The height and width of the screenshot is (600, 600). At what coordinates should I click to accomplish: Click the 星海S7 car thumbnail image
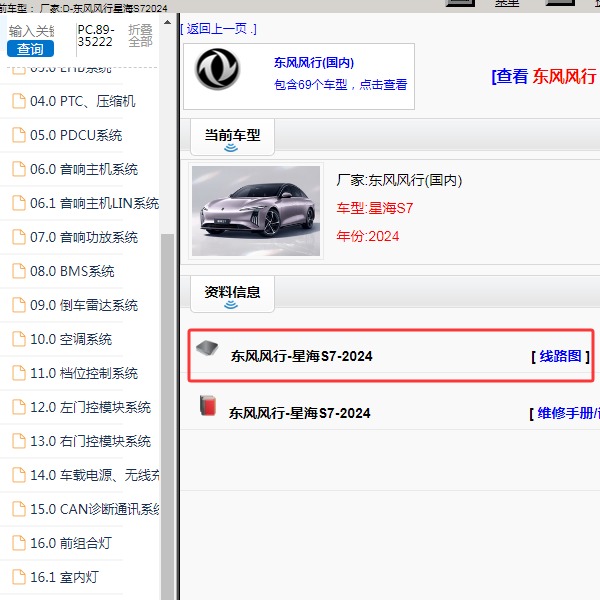click(256, 211)
